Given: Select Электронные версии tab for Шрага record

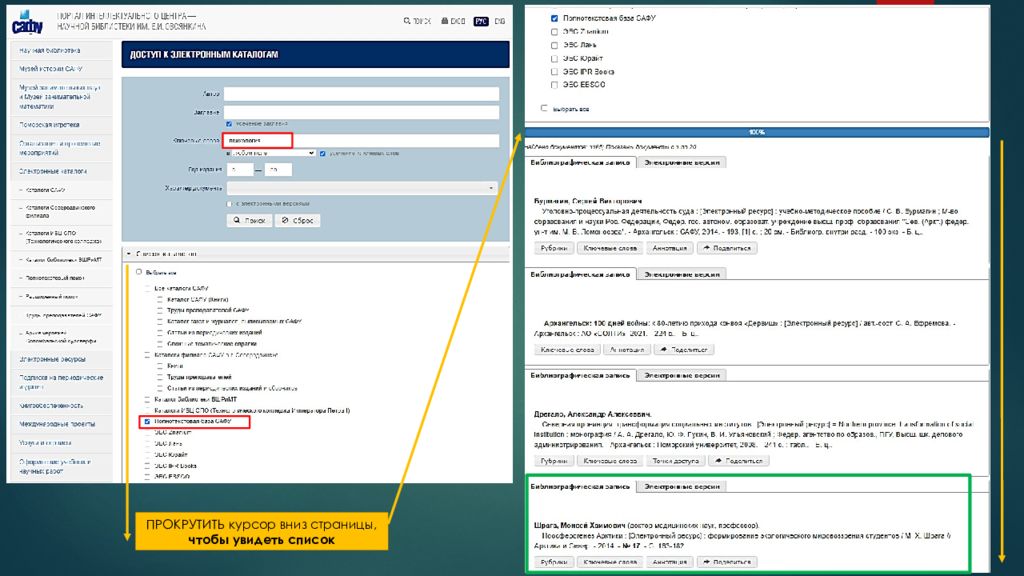Looking at the screenshot, I should click(x=682, y=487).
